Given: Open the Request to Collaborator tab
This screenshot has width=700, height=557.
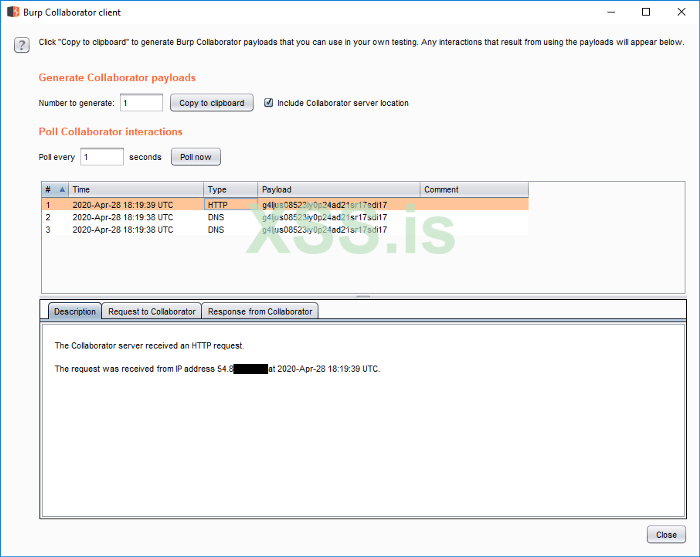Looking at the screenshot, I should [x=152, y=312].
